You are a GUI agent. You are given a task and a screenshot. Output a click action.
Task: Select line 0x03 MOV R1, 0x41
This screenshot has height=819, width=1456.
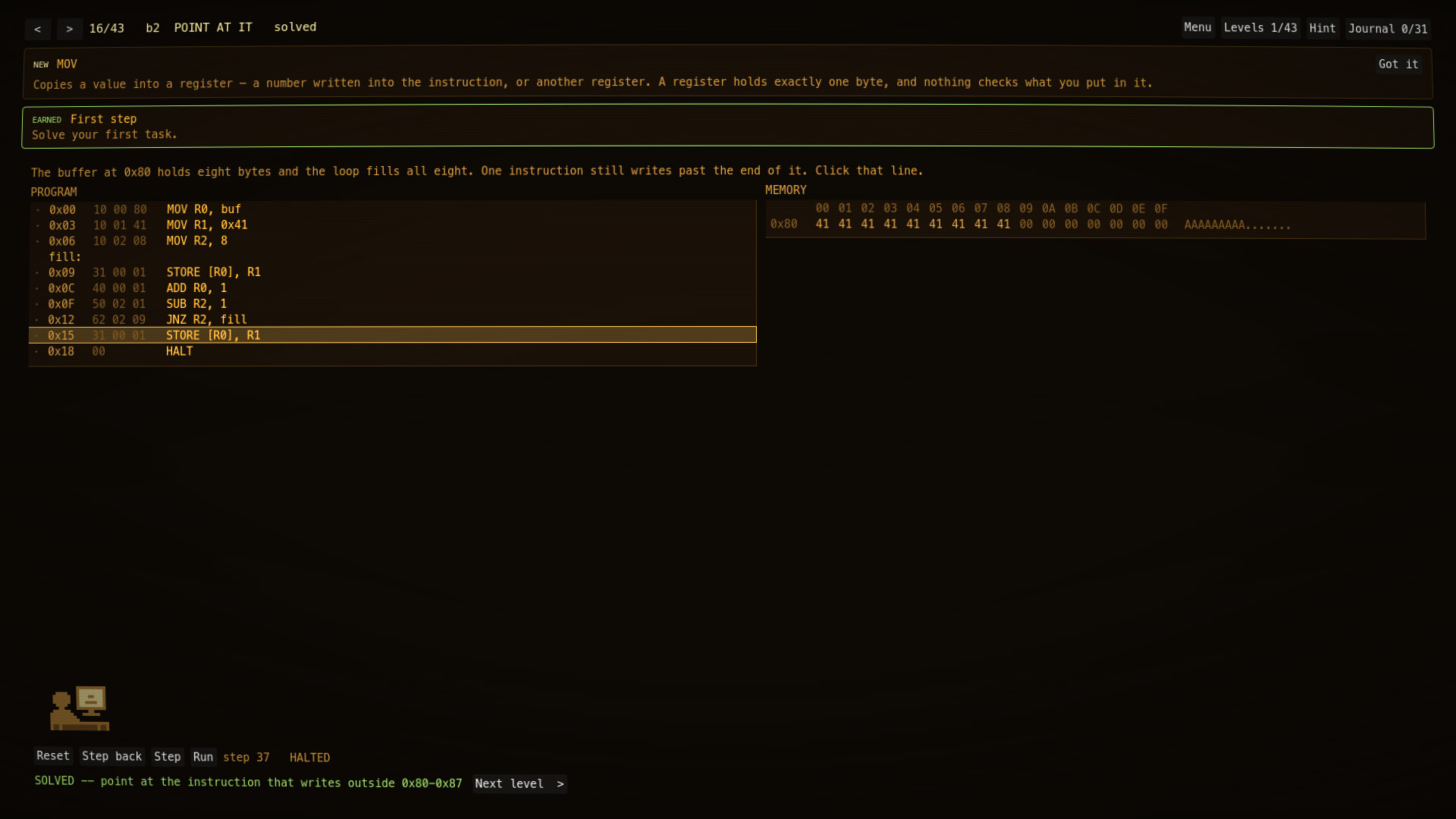coord(392,225)
